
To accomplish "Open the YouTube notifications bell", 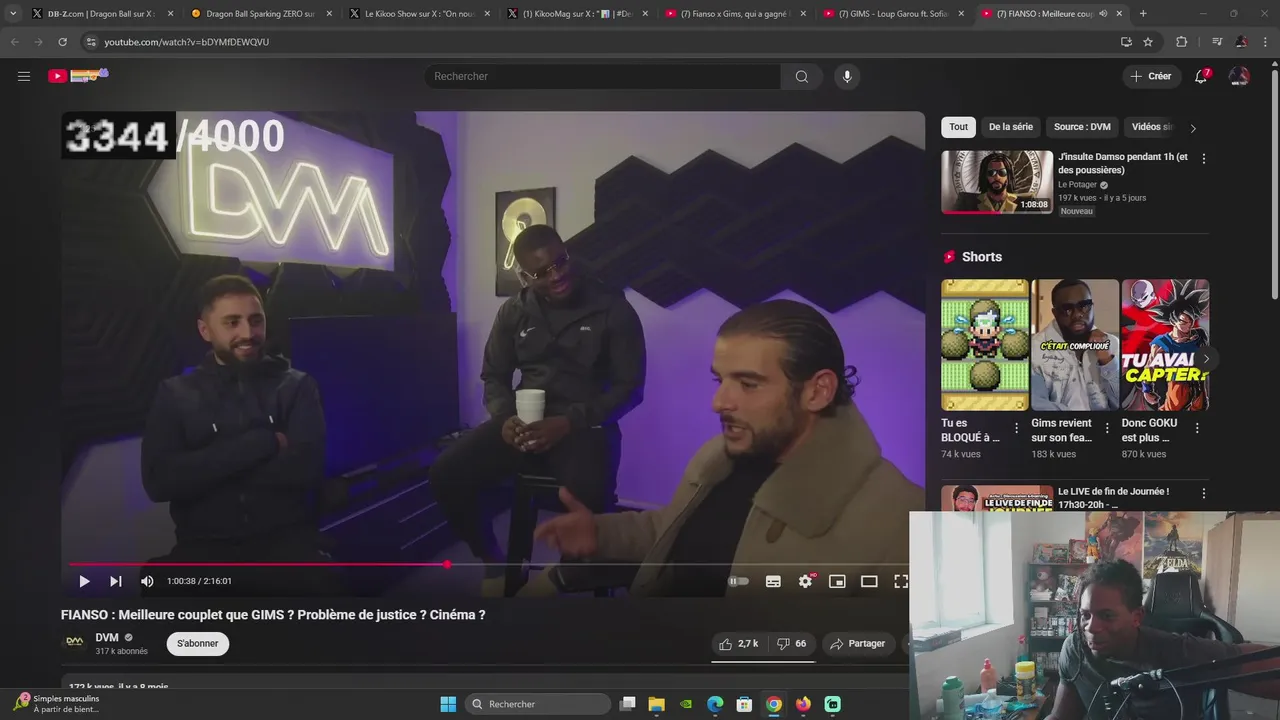I will tap(1202, 76).
